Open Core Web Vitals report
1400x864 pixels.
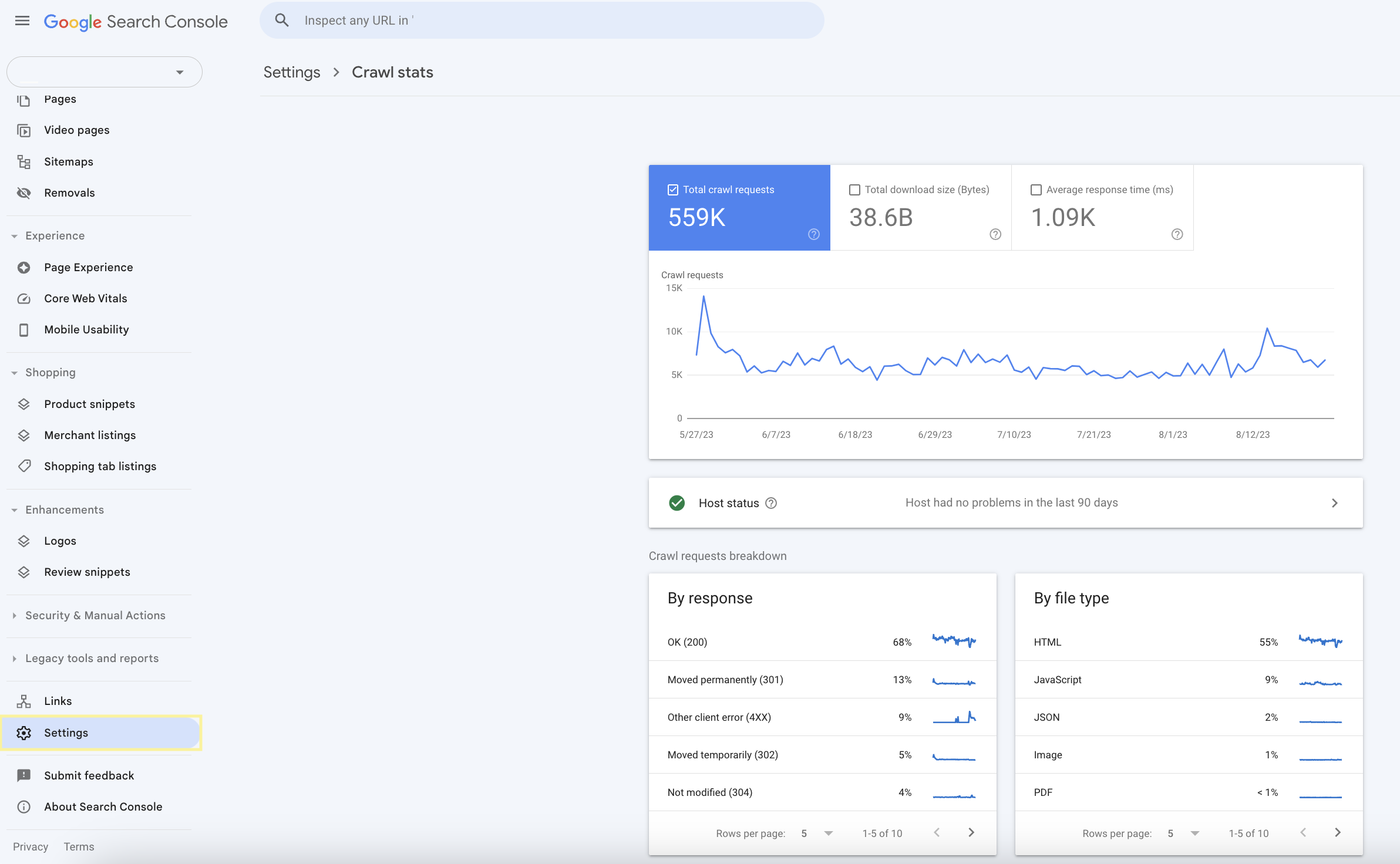(86, 298)
